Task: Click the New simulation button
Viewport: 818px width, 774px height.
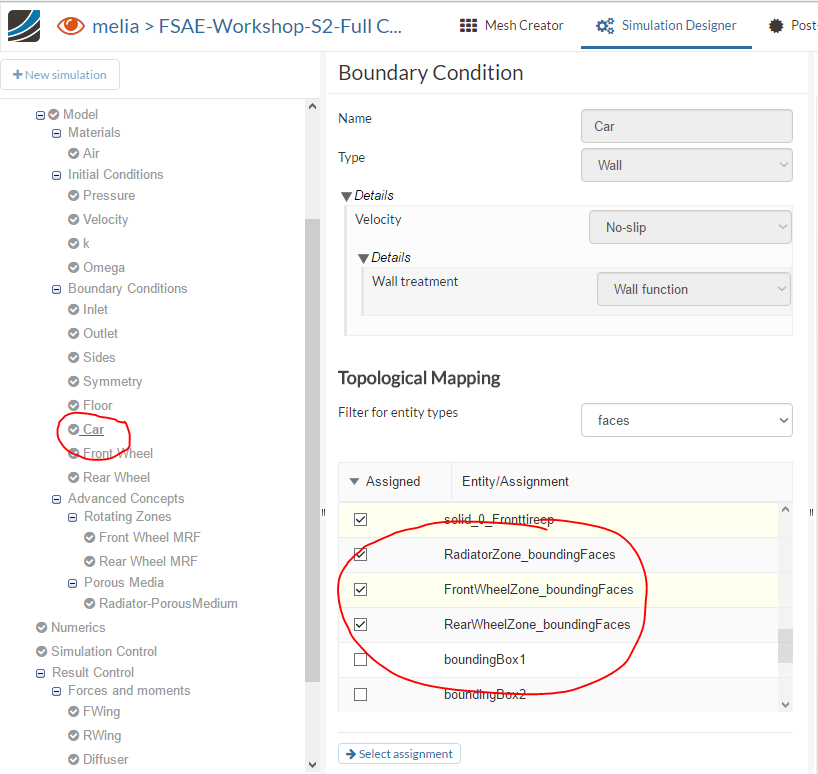Action: pos(60,75)
